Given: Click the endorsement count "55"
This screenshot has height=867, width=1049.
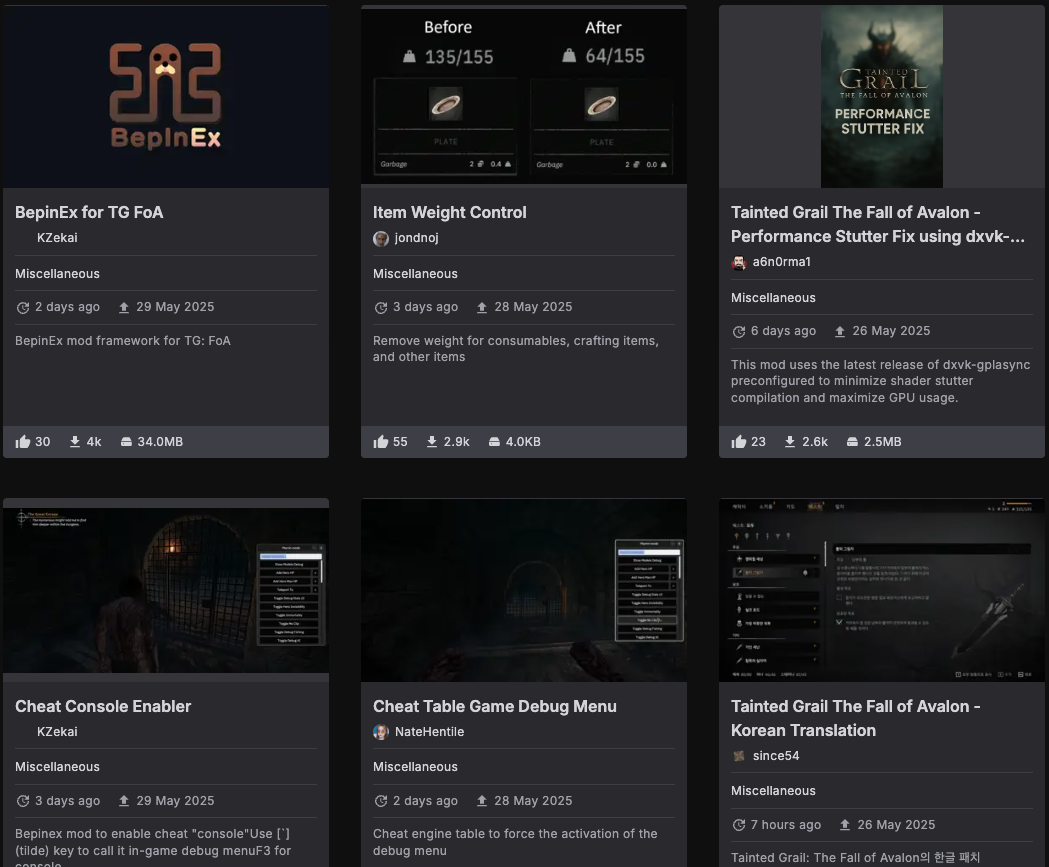Looking at the screenshot, I should click(x=400, y=442).
